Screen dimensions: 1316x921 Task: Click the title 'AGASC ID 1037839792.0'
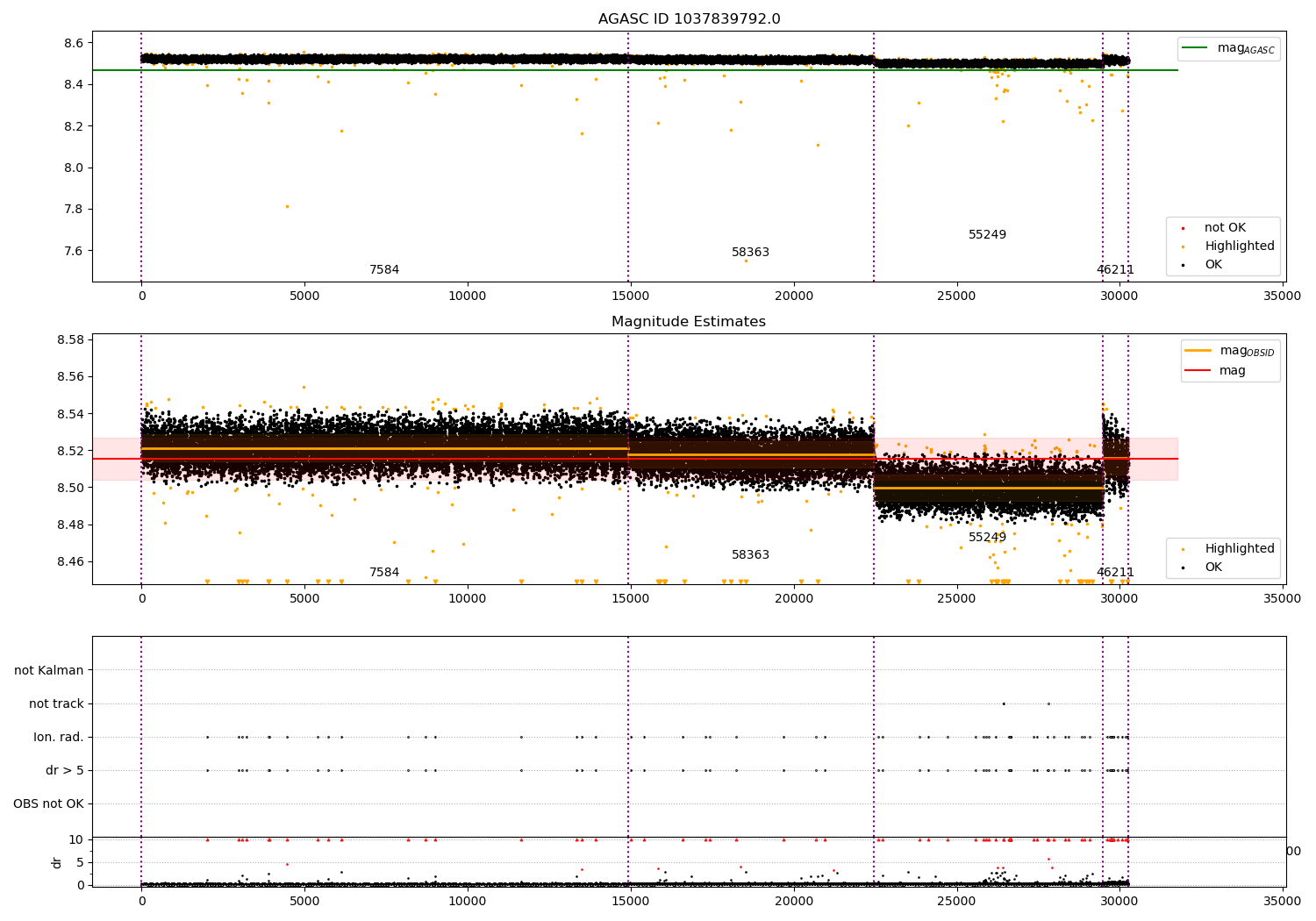(x=689, y=19)
